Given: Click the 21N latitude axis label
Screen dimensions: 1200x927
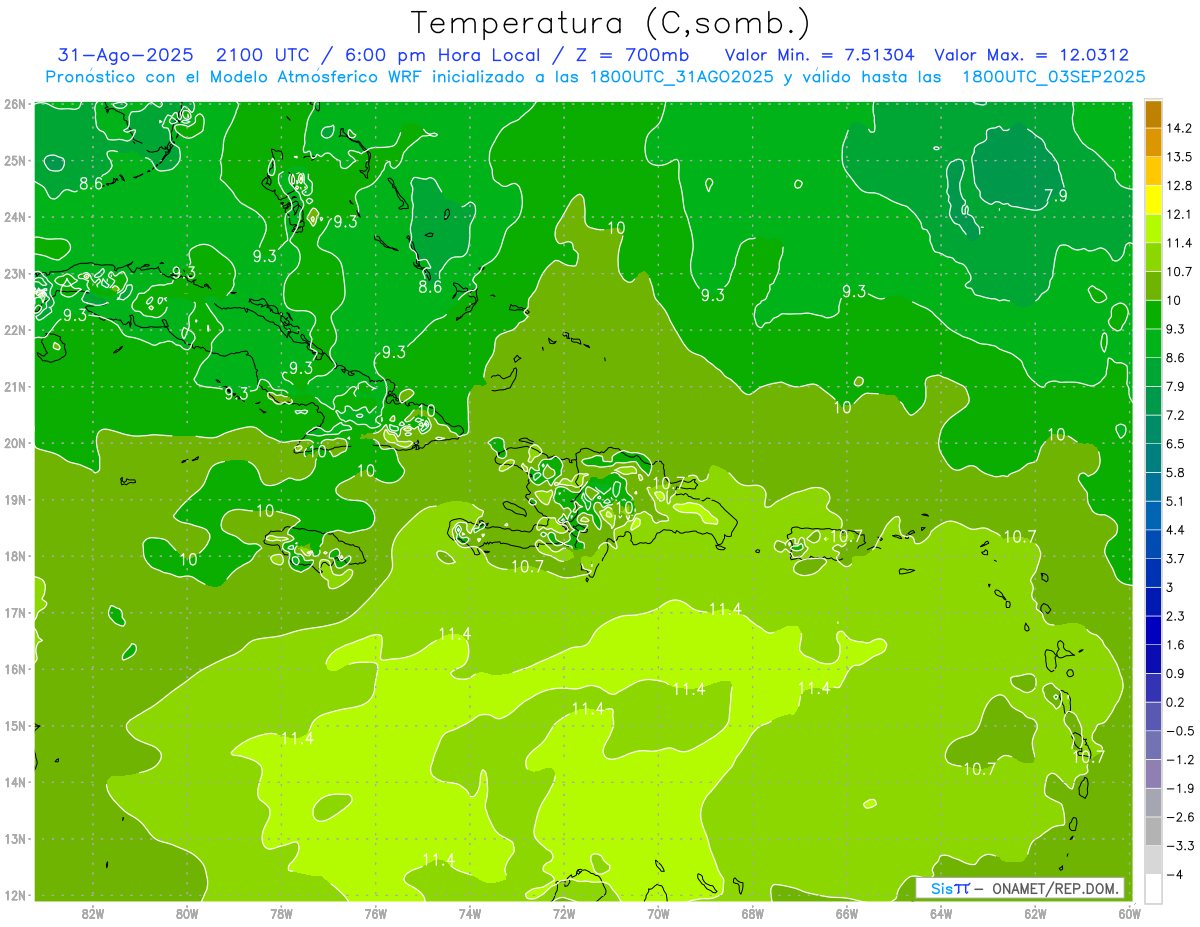Looking at the screenshot, I should 14,387.
